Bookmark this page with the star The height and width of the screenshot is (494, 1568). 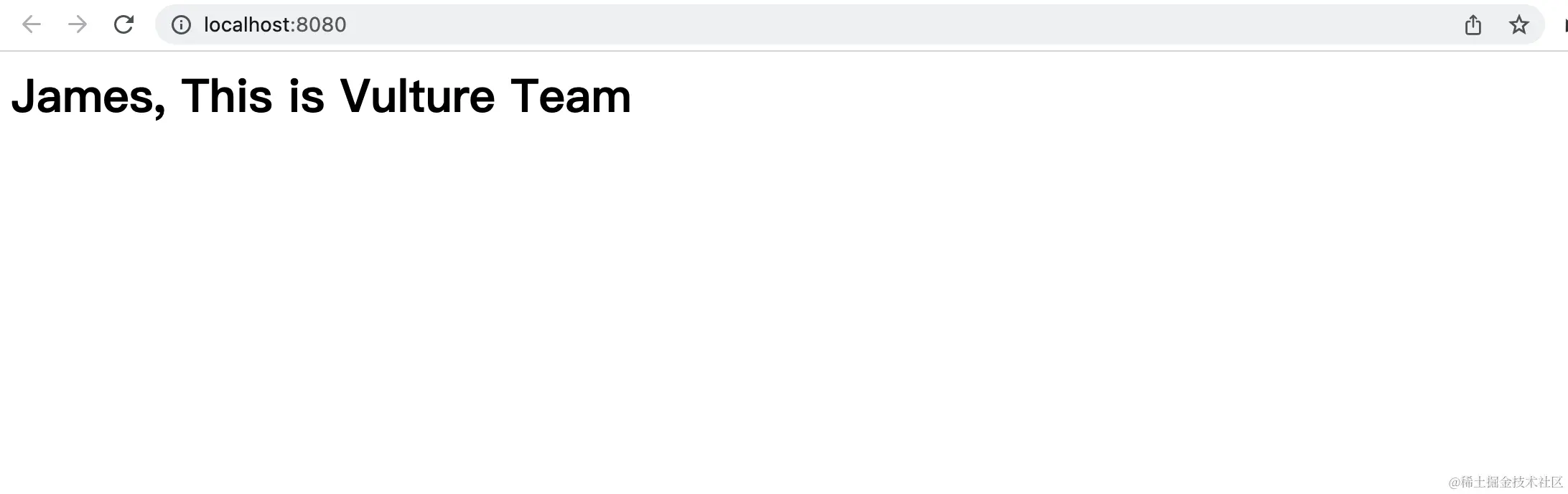click(x=1518, y=25)
